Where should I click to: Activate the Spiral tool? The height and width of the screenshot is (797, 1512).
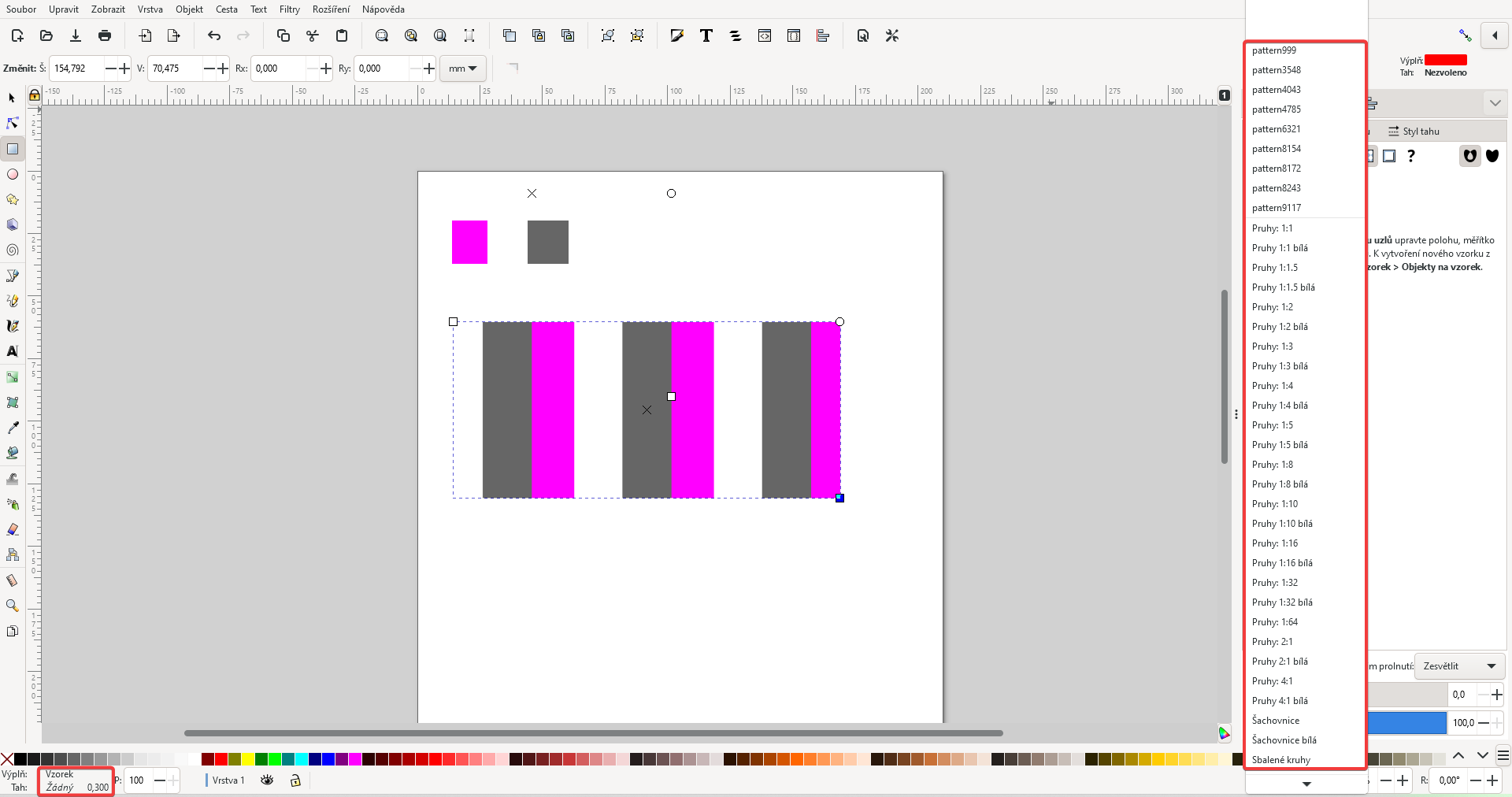click(x=12, y=250)
